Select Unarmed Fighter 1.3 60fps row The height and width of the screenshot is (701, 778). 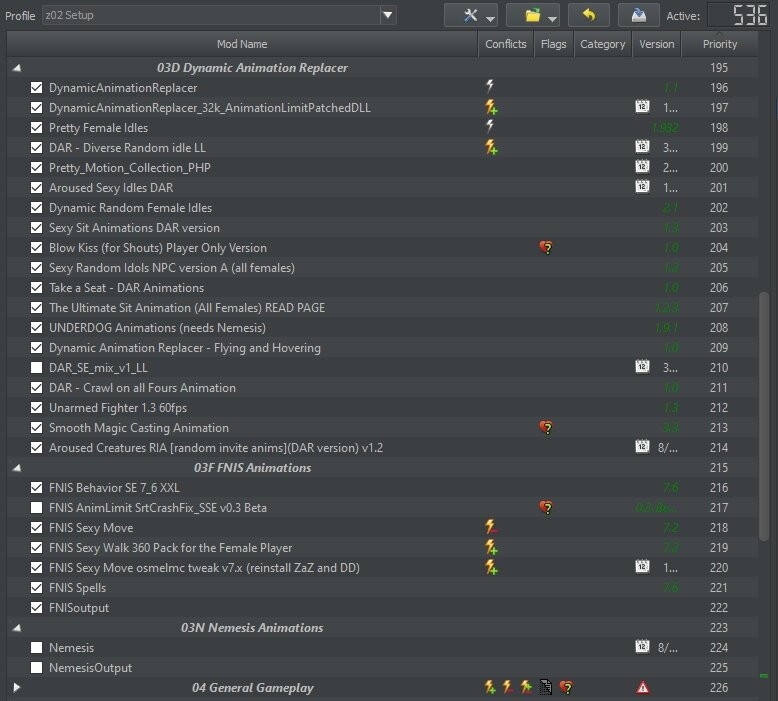[x=382, y=408]
